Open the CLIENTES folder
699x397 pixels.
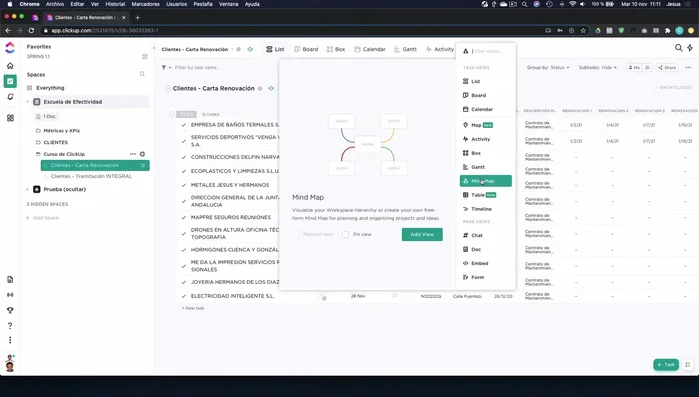pos(56,142)
